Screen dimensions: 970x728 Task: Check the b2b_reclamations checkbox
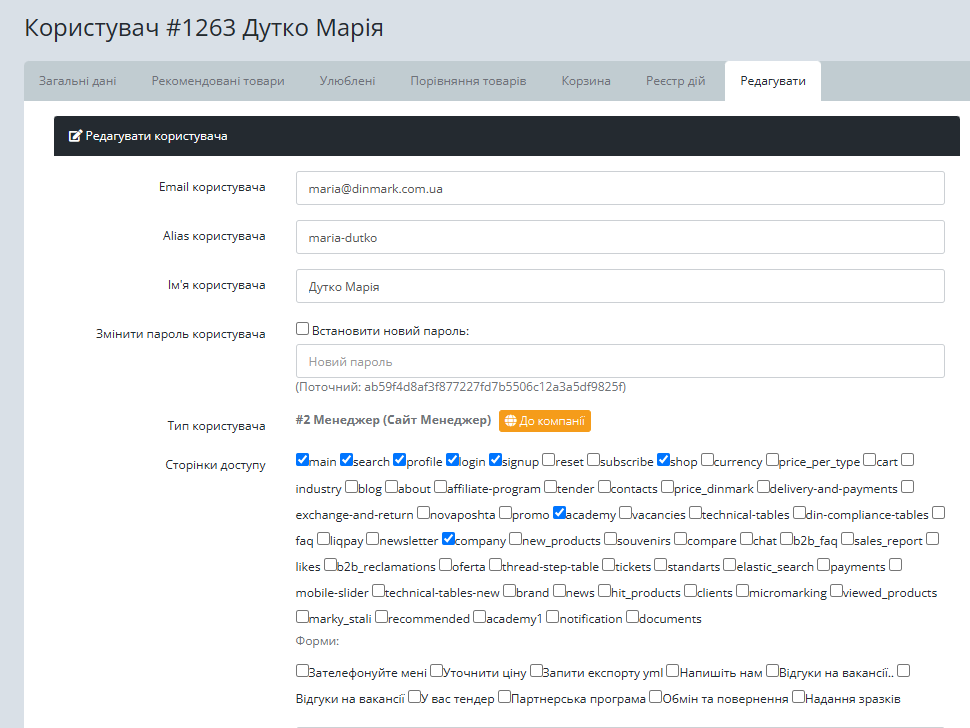[x=330, y=565]
